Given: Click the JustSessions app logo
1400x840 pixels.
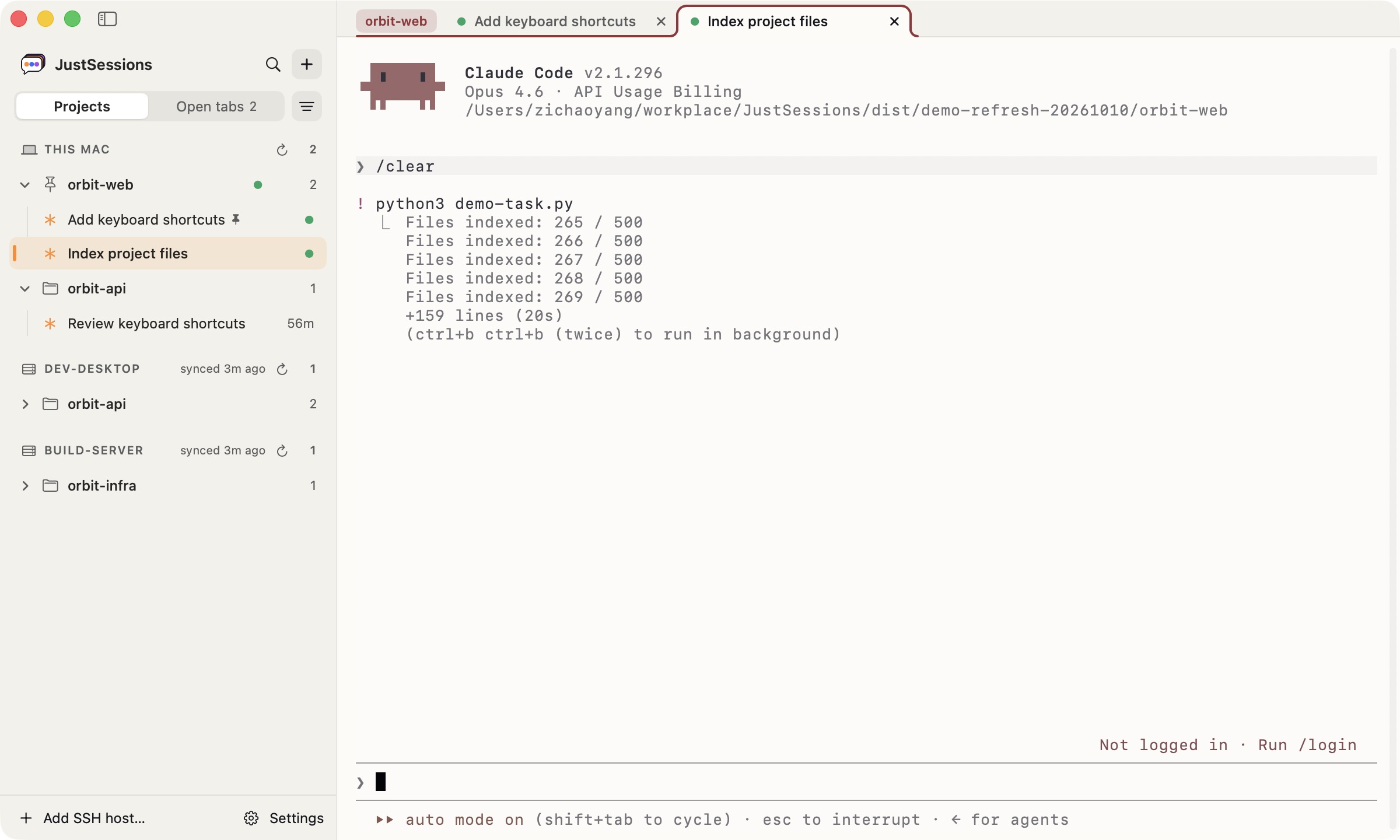Looking at the screenshot, I should click(x=33, y=64).
